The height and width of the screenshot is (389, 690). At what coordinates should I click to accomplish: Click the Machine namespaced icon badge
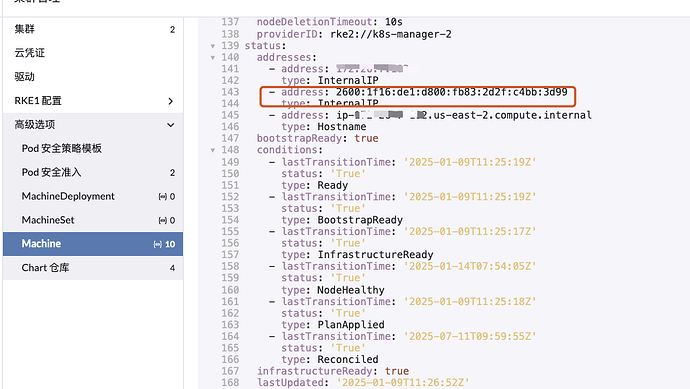(157, 244)
